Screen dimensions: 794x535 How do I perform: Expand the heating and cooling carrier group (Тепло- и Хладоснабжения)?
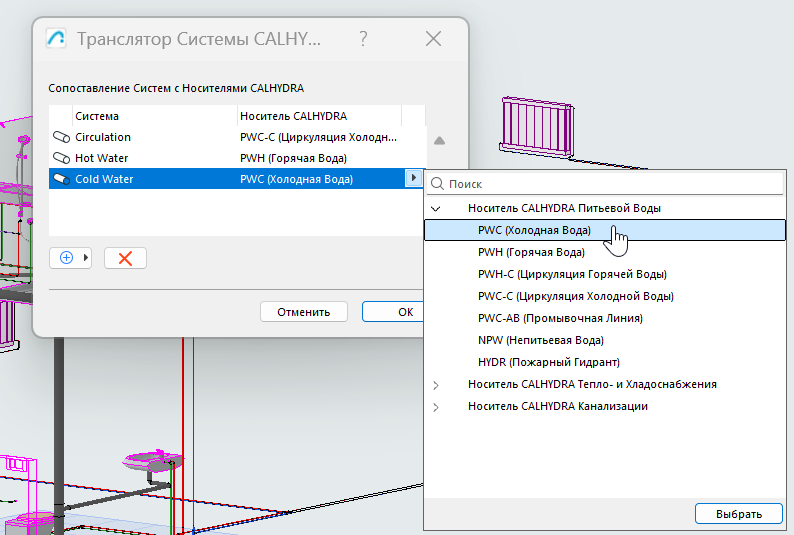(435, 385)
